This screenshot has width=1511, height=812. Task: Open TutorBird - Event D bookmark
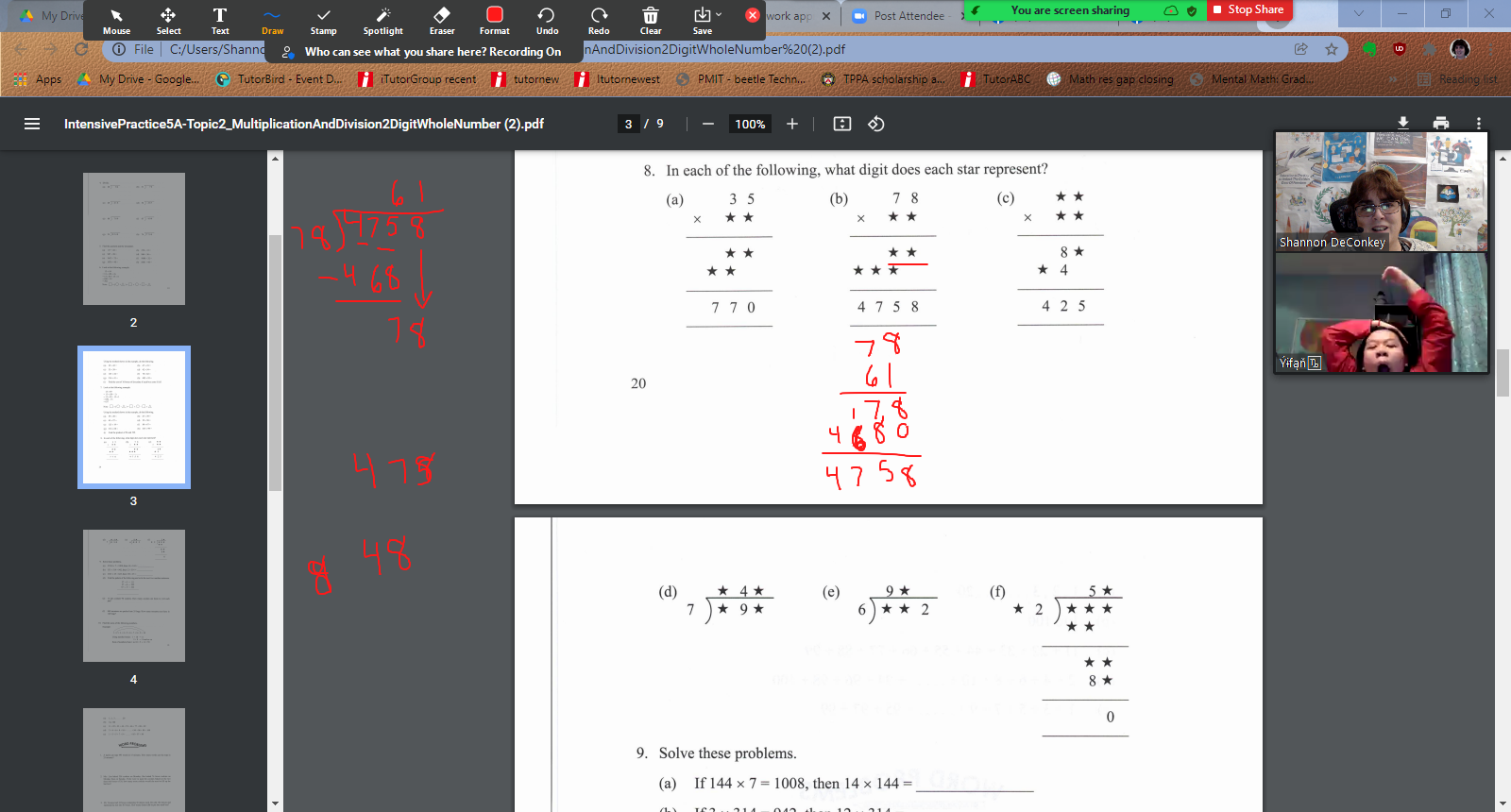[280, 79]
